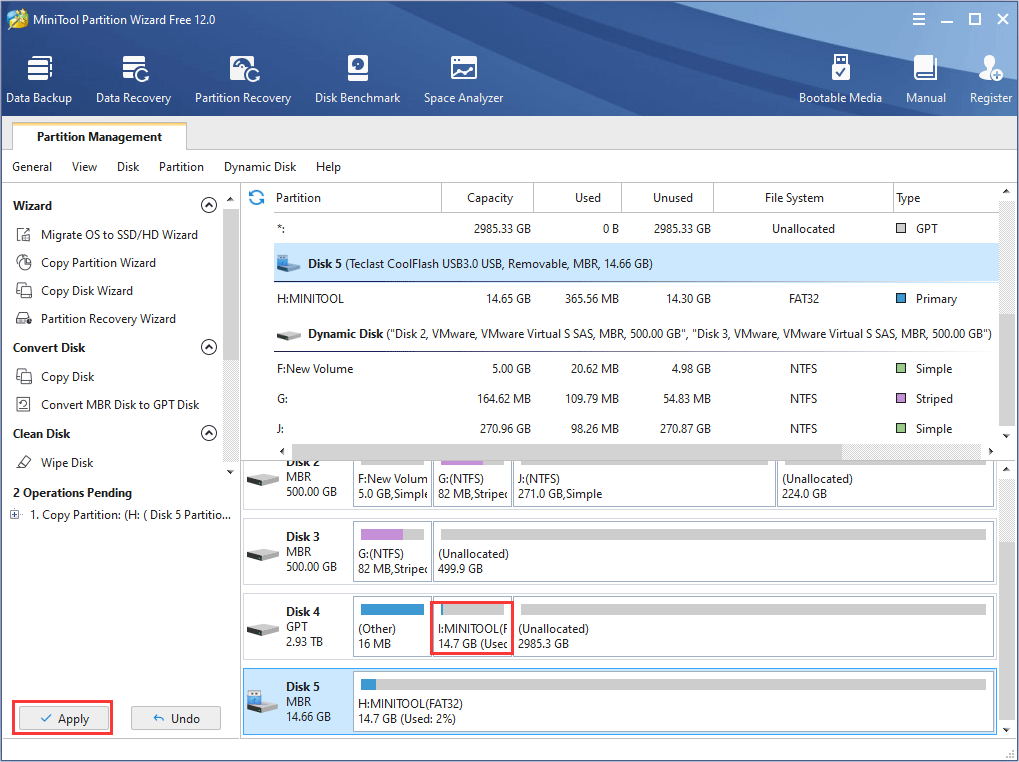Open the Manual
The height and width of the screenshot is (762, 1019).
point(925,80)
